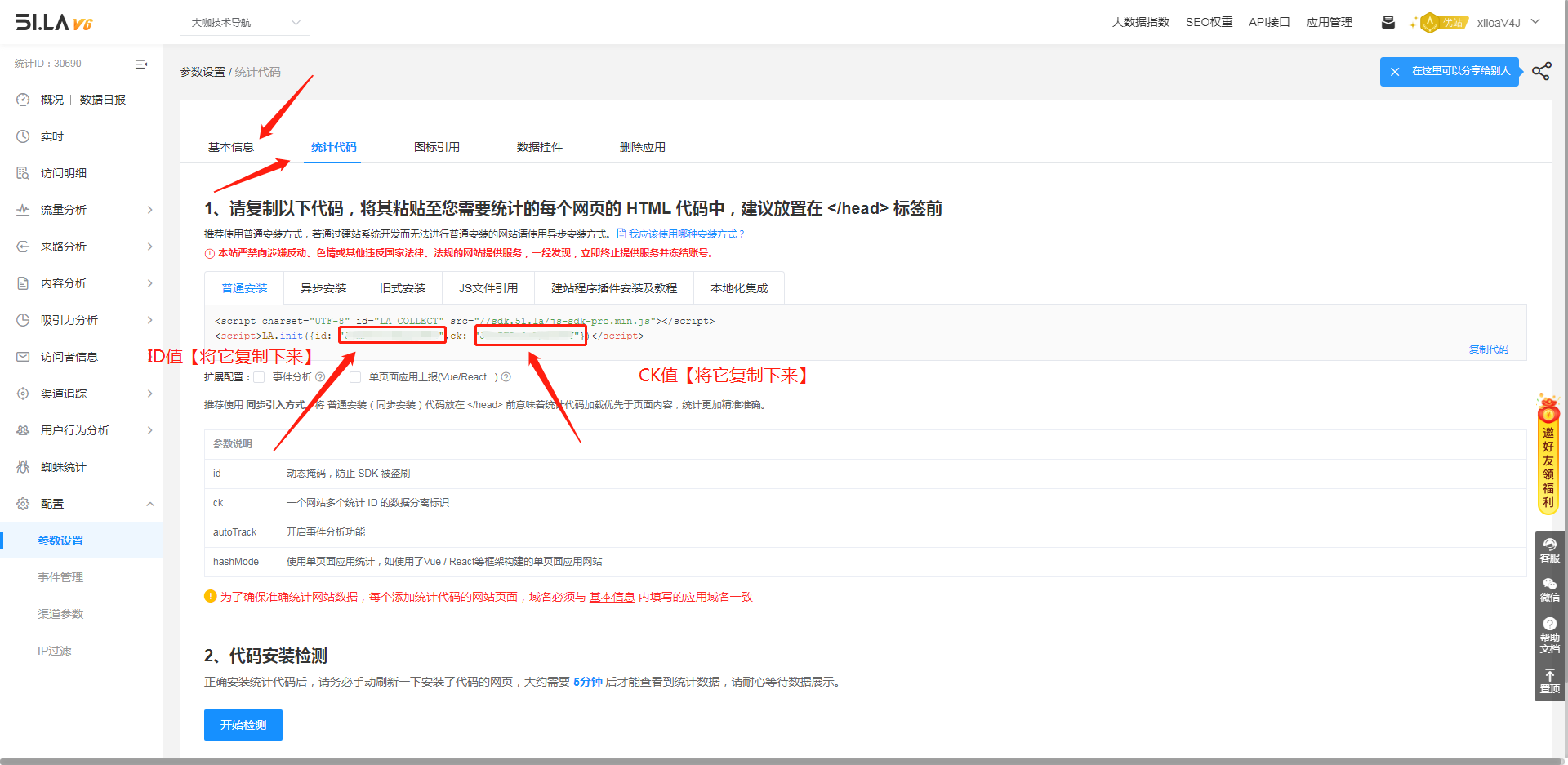Open the messages inbox icon in header
This screenshot has height=765, width=1568.
coord(1388,22)
